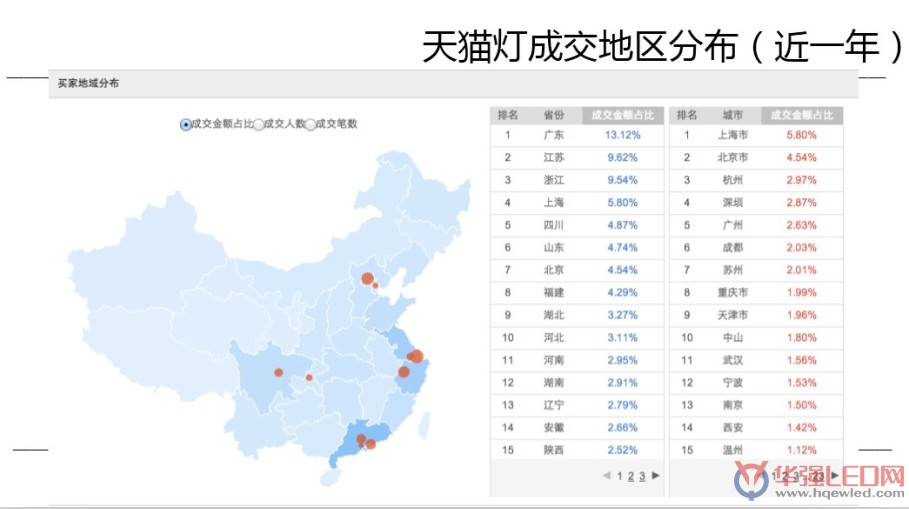
Task: Open page 3 of province ranking
Action: pyautogui.click(x=642, y=476)
